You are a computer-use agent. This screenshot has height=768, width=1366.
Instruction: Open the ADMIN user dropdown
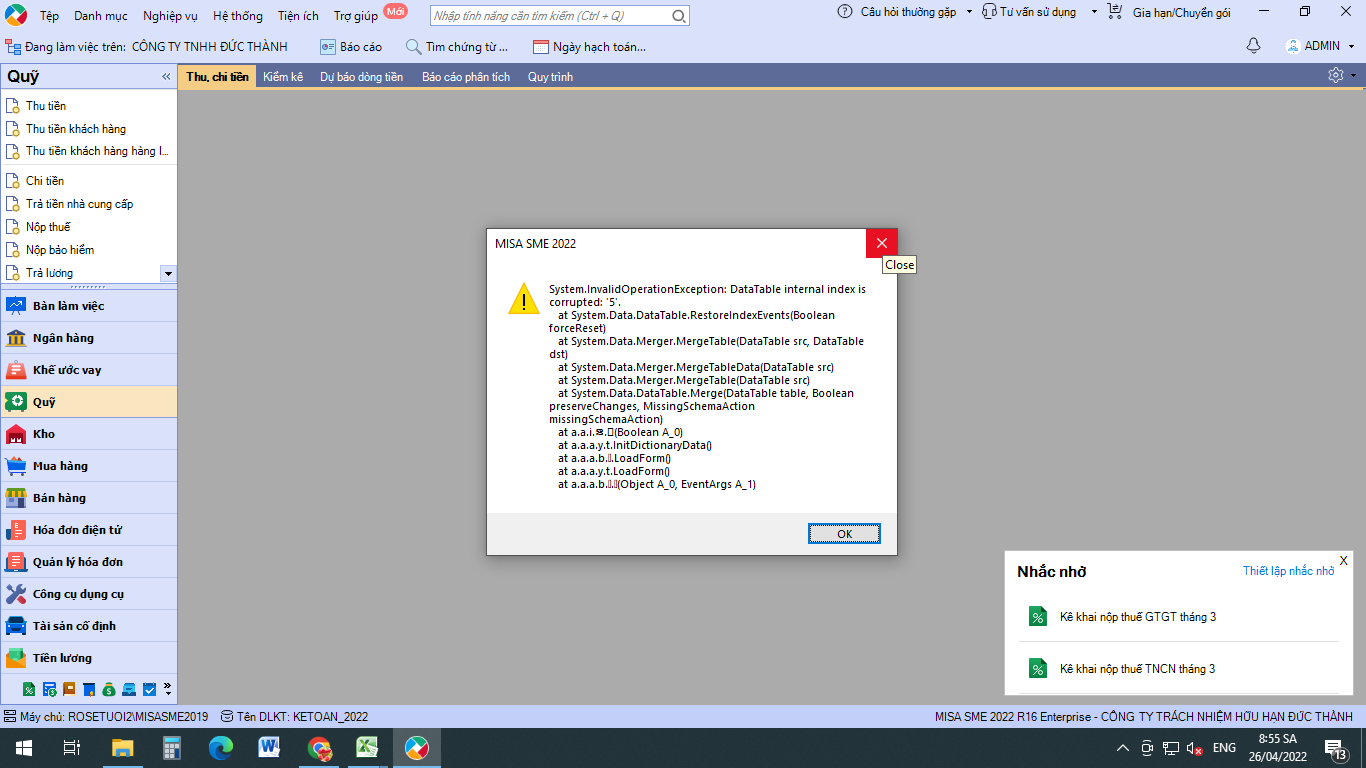1321,46
